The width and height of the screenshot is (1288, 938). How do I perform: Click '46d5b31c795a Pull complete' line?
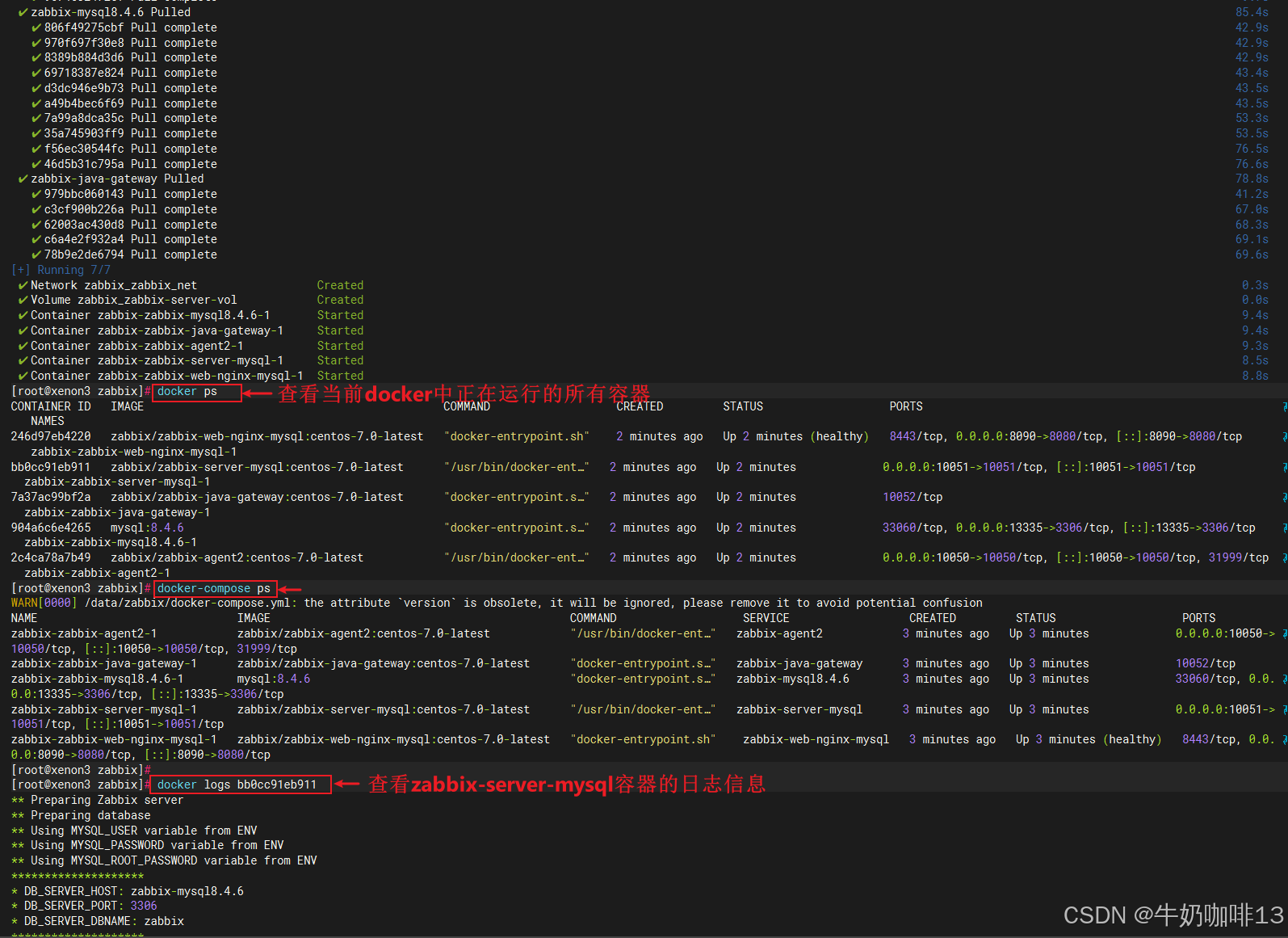[124, 164]
